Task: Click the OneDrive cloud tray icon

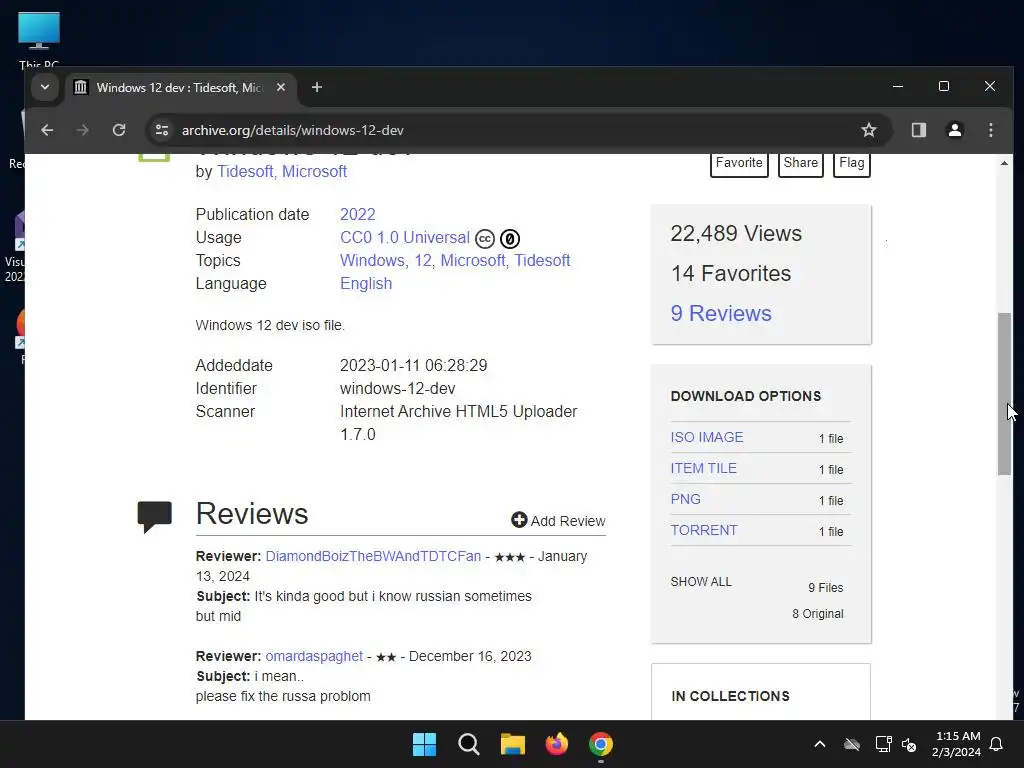Action: 852,744
